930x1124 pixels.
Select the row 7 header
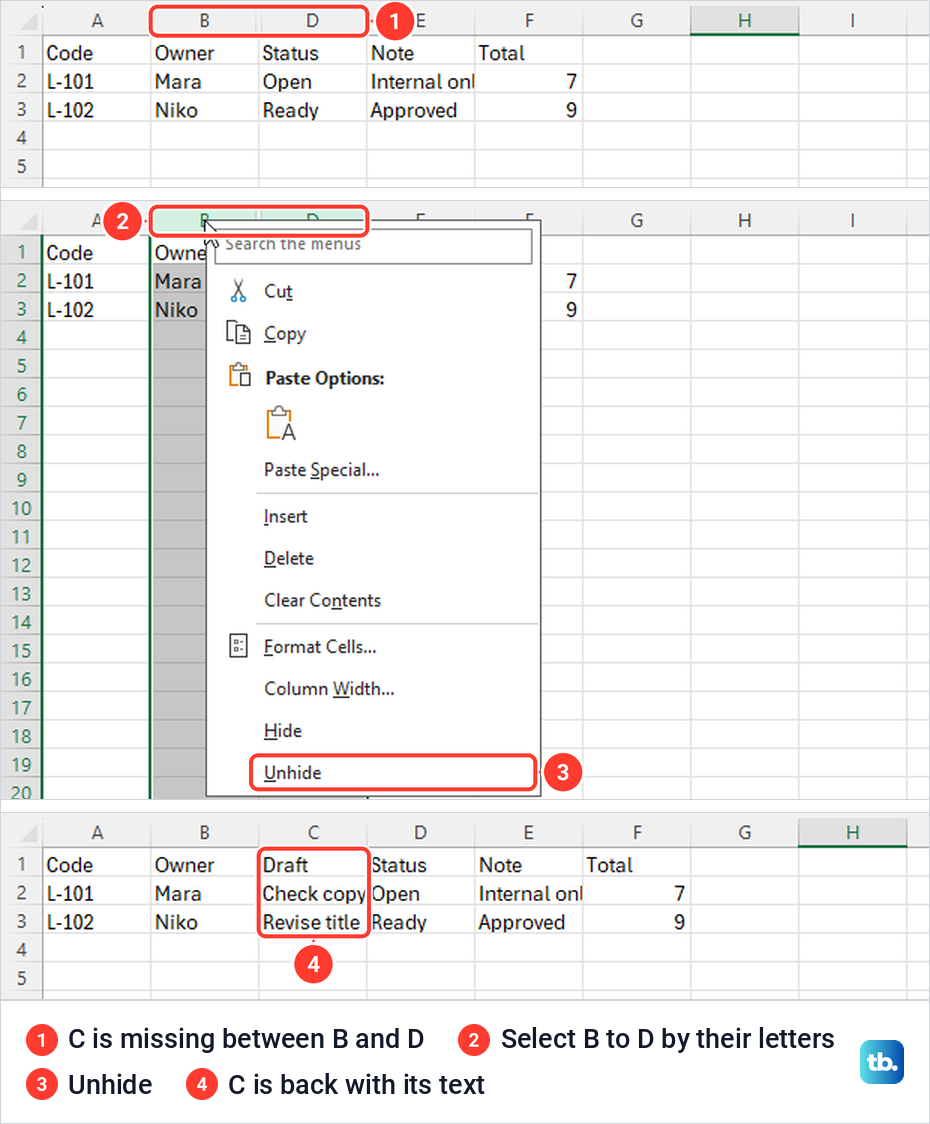coord(22,423)
